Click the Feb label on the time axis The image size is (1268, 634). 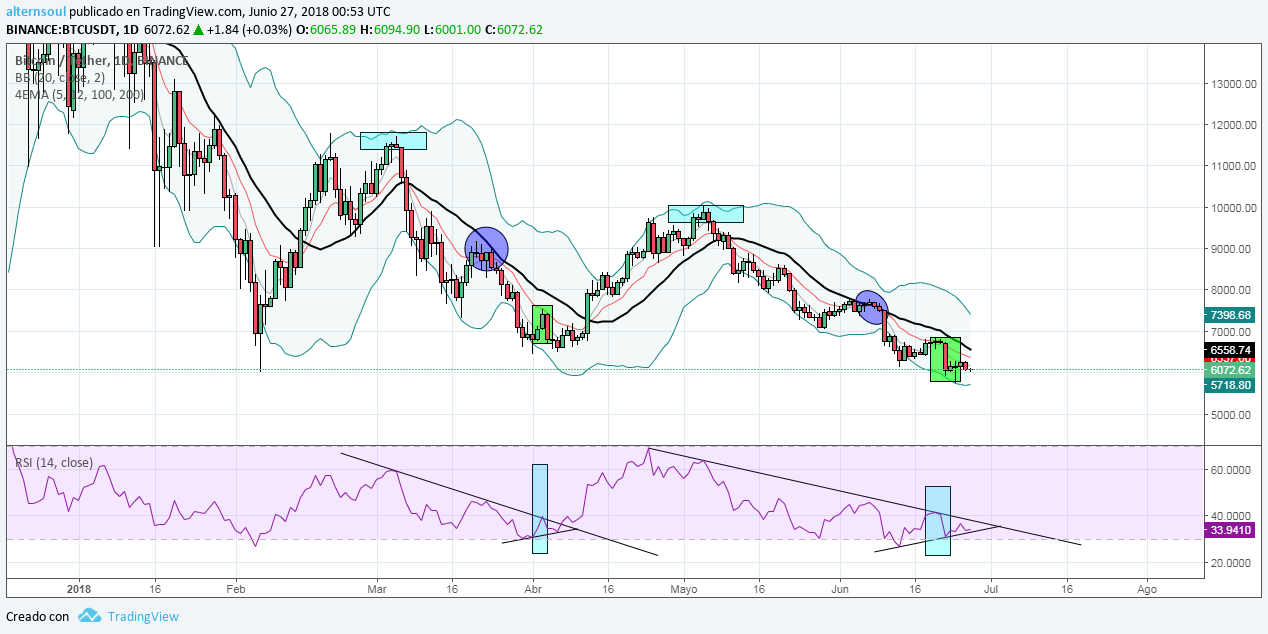point(236,590)
